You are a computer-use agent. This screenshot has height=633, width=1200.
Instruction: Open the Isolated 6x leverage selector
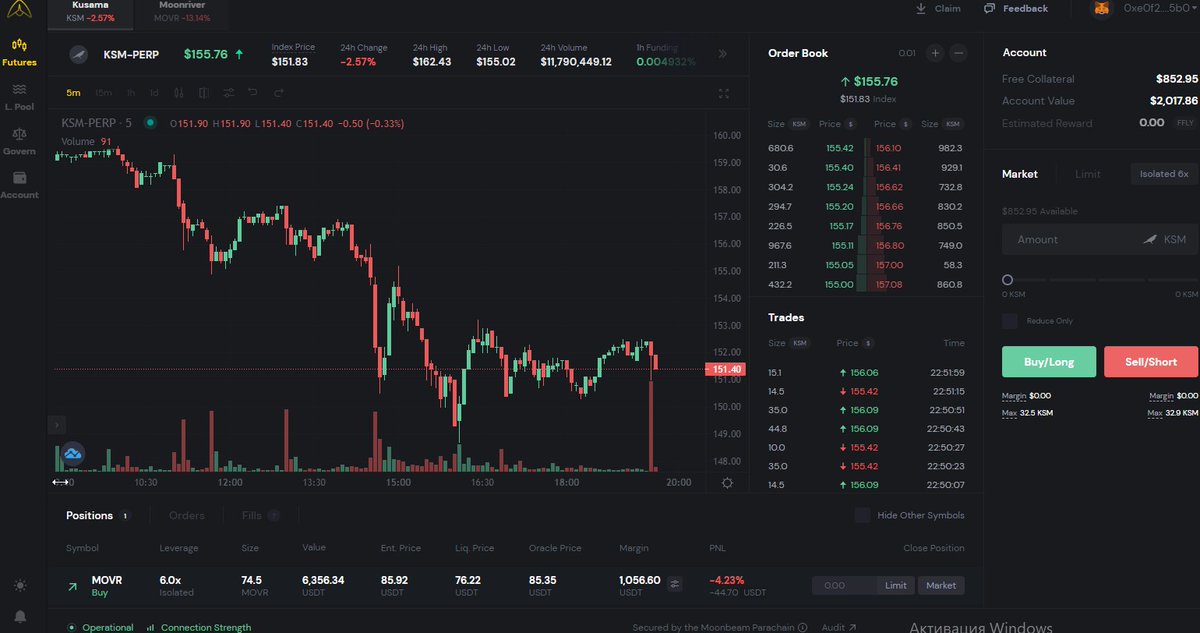tap(1163, 174)
